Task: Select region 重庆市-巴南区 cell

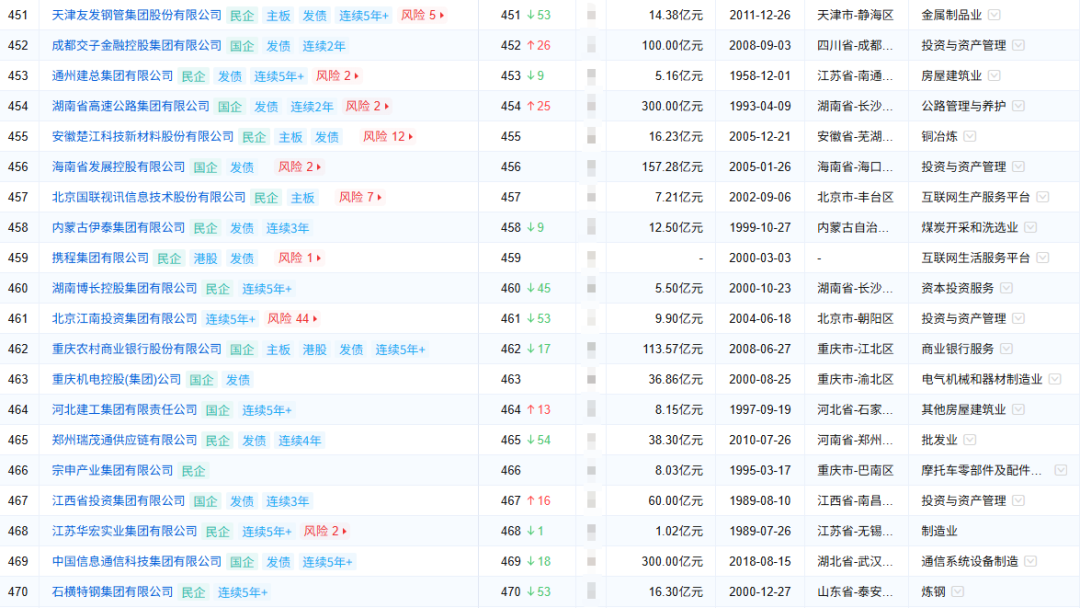Action: tap(855, 470)
